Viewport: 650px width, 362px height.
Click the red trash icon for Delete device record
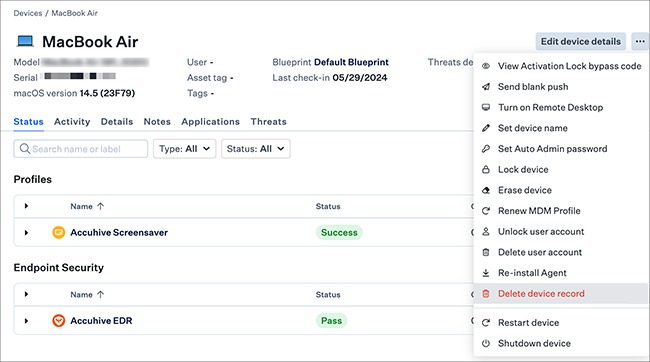coord(486,294)
